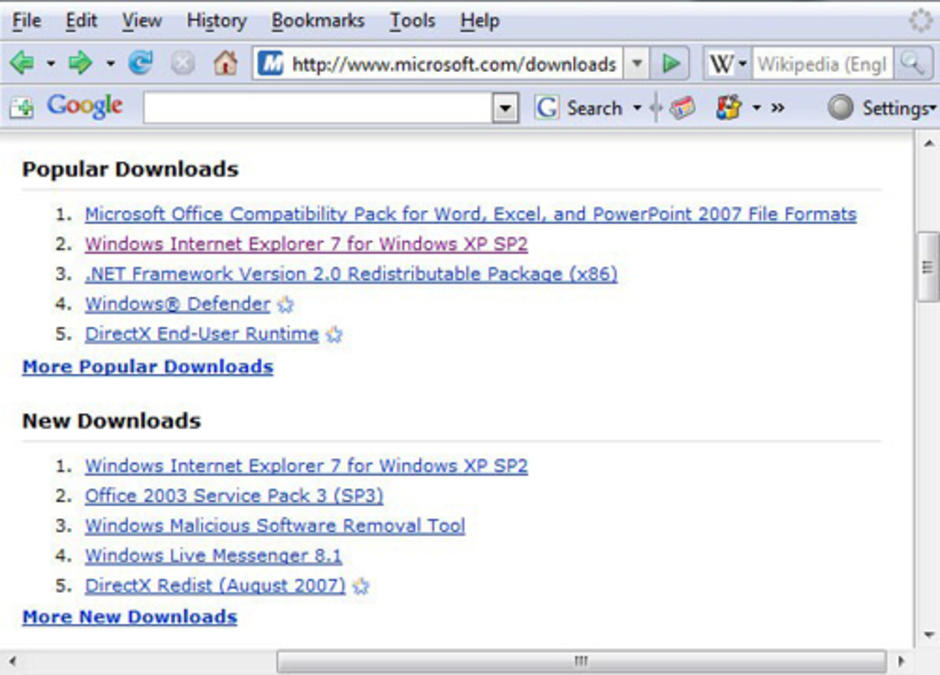
Task: Open the Google Search options dropdown arrow
Action: click(x=637, y=108)
